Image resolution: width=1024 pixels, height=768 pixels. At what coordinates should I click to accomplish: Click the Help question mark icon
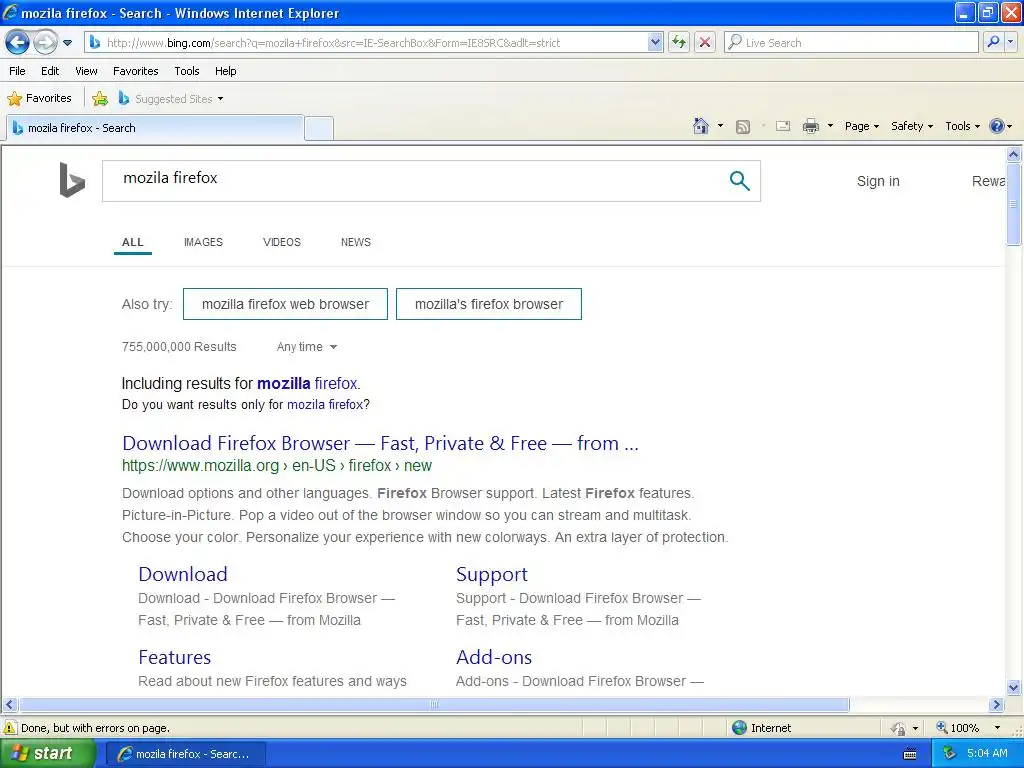pos(997,126)
